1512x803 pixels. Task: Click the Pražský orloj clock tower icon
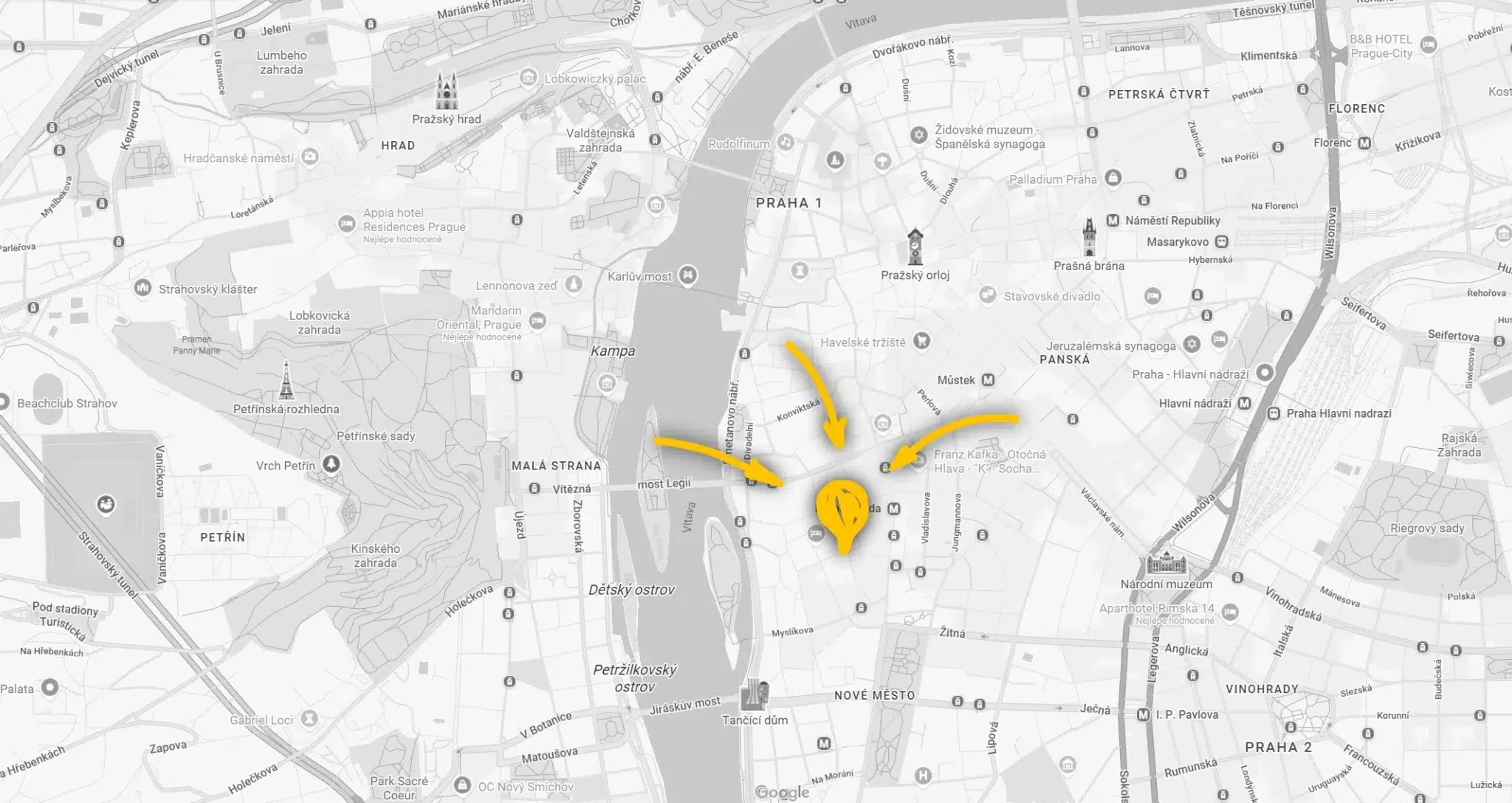pos(915,247)
